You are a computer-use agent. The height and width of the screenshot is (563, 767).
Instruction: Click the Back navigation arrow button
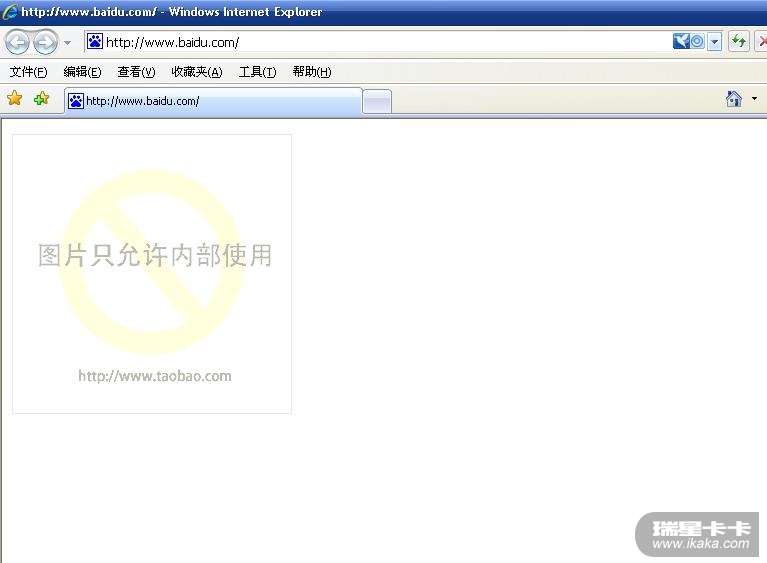pos(18,43)
